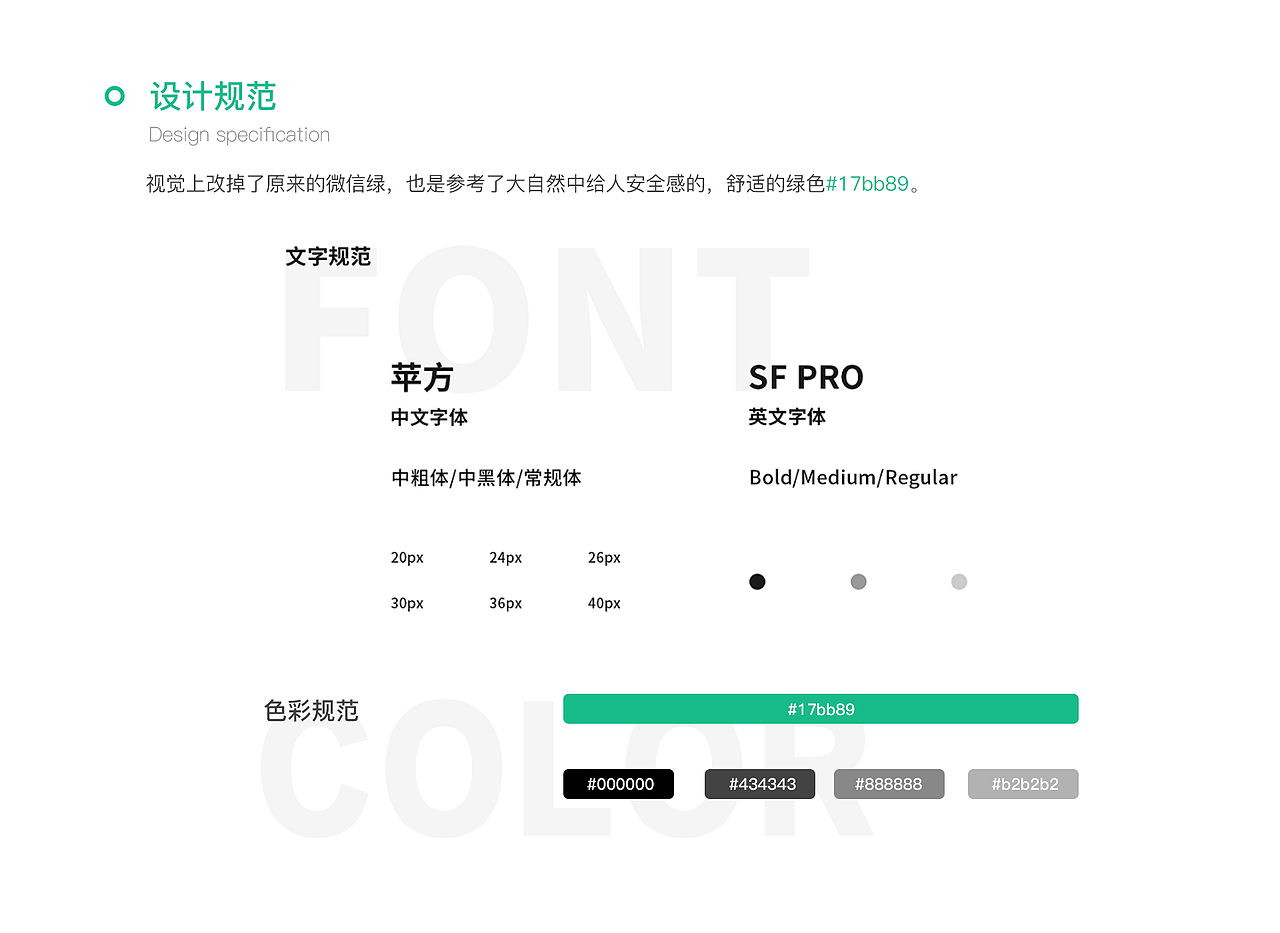This screenshot has width=1280, height=933.
Task: Click the 设计规范 heading
Action: pos(213,96)
